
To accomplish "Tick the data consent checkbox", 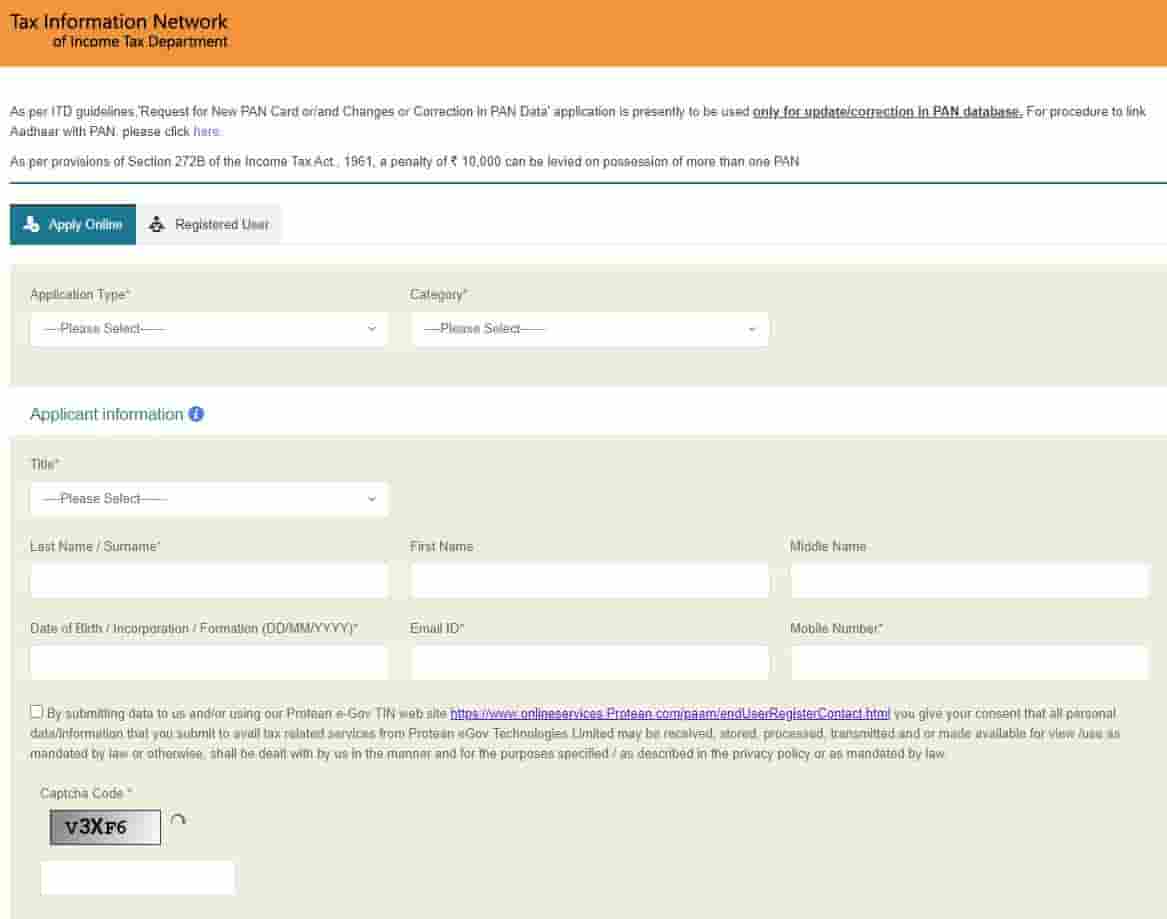I will [x=37, y=712].
